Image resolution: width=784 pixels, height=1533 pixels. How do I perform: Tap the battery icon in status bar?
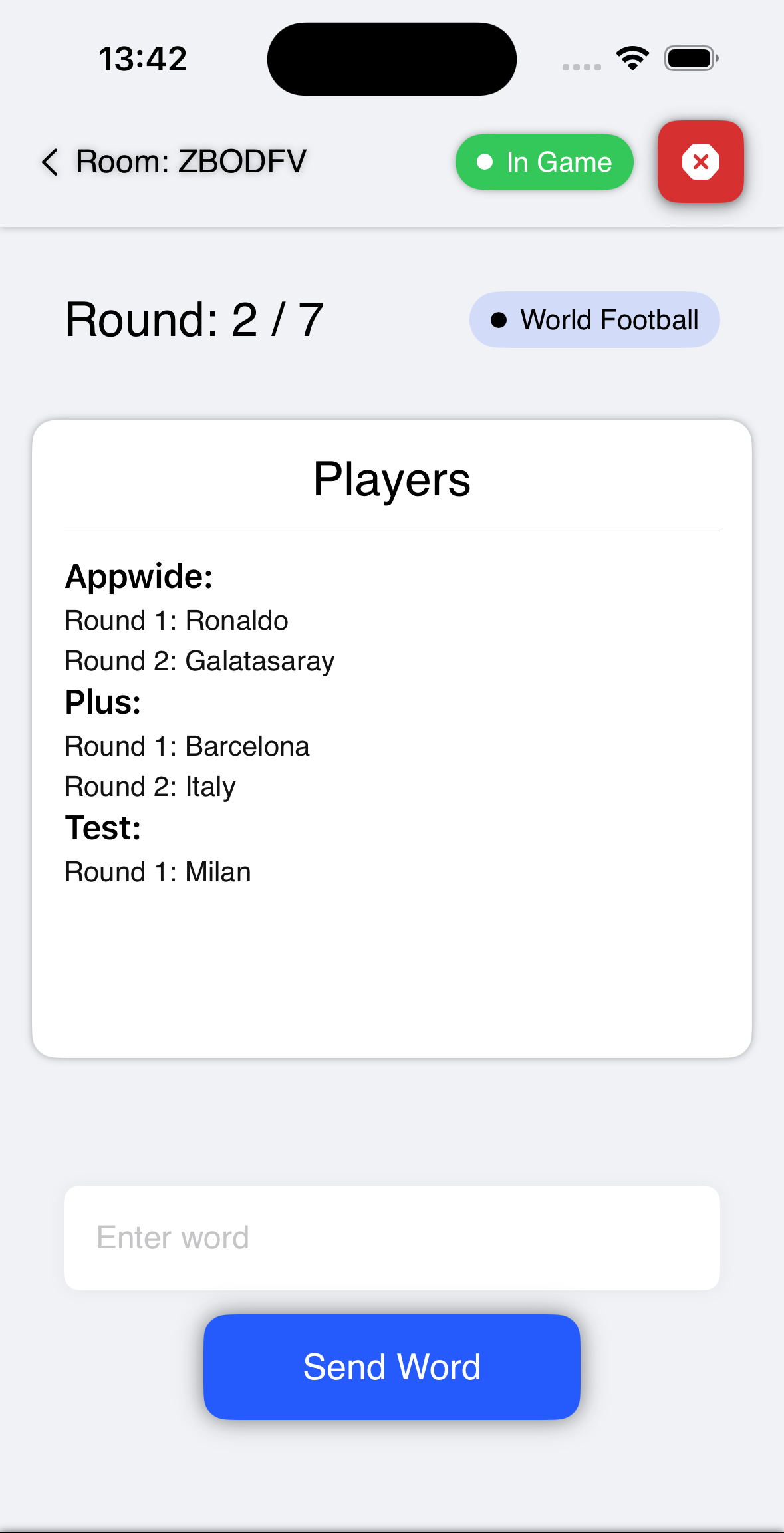(691, 59)
